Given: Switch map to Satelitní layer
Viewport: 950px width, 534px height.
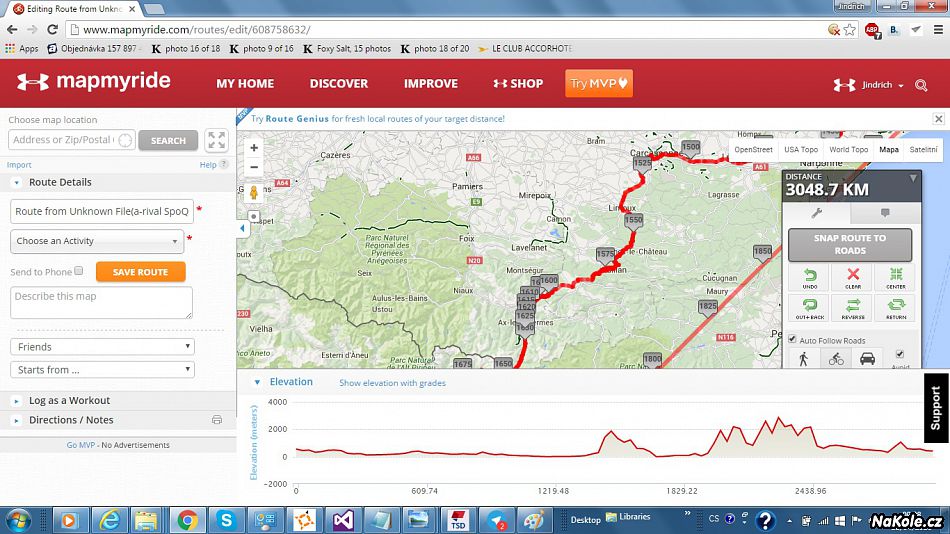Looking at the screenshot, I should (x=923, y=150).
